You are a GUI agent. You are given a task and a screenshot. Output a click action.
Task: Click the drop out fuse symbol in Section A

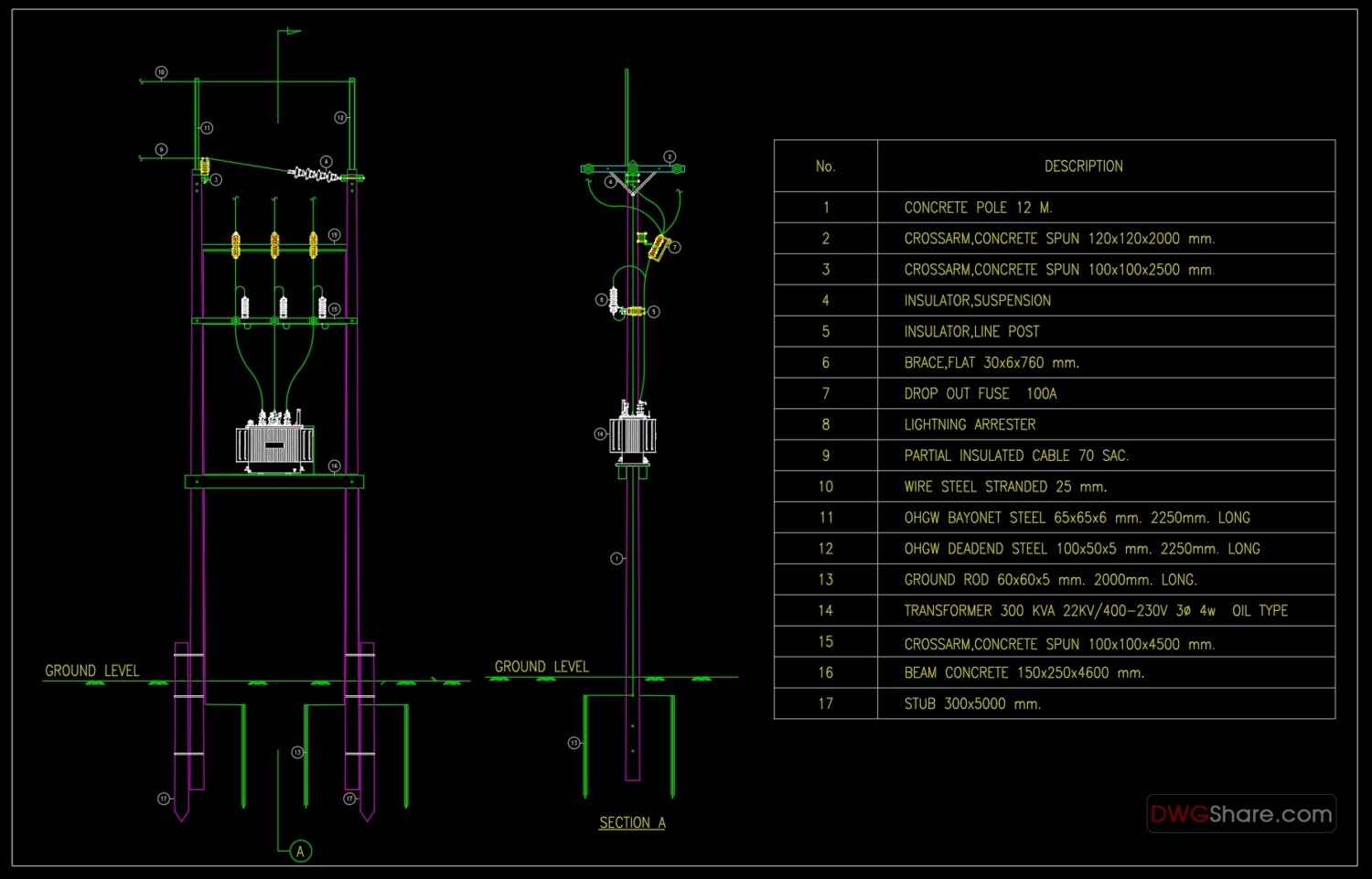tap(657, 247)
